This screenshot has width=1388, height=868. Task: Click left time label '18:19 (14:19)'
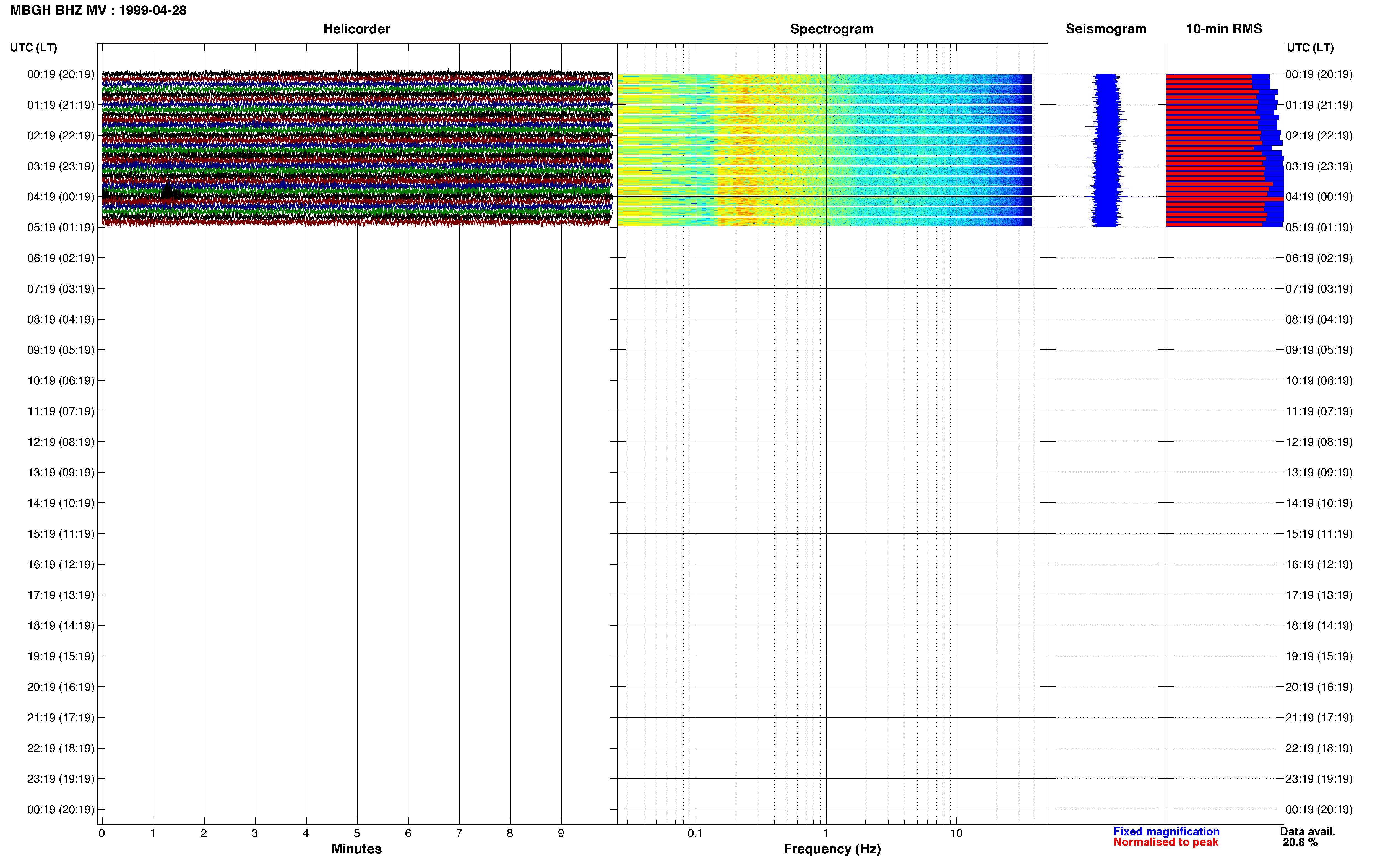coord(61,626)
